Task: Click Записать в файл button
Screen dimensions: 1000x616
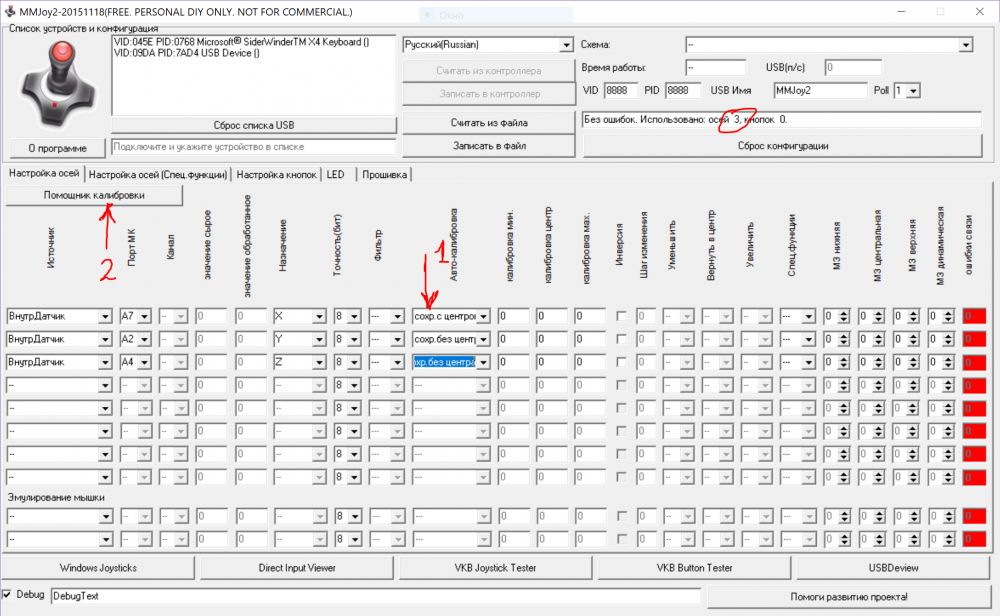Action: point(488,146)
